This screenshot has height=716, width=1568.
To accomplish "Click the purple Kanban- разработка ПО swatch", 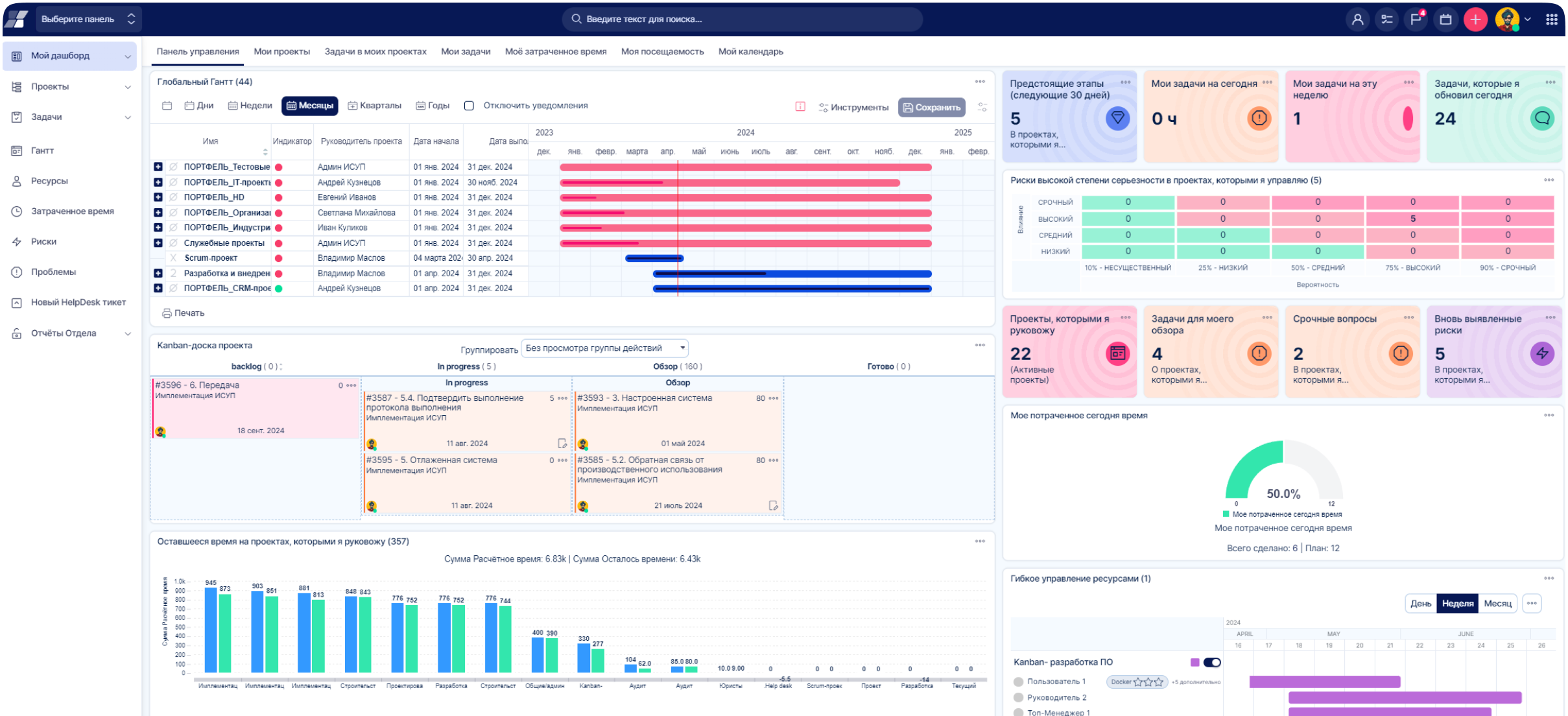I will [1194, 662].
